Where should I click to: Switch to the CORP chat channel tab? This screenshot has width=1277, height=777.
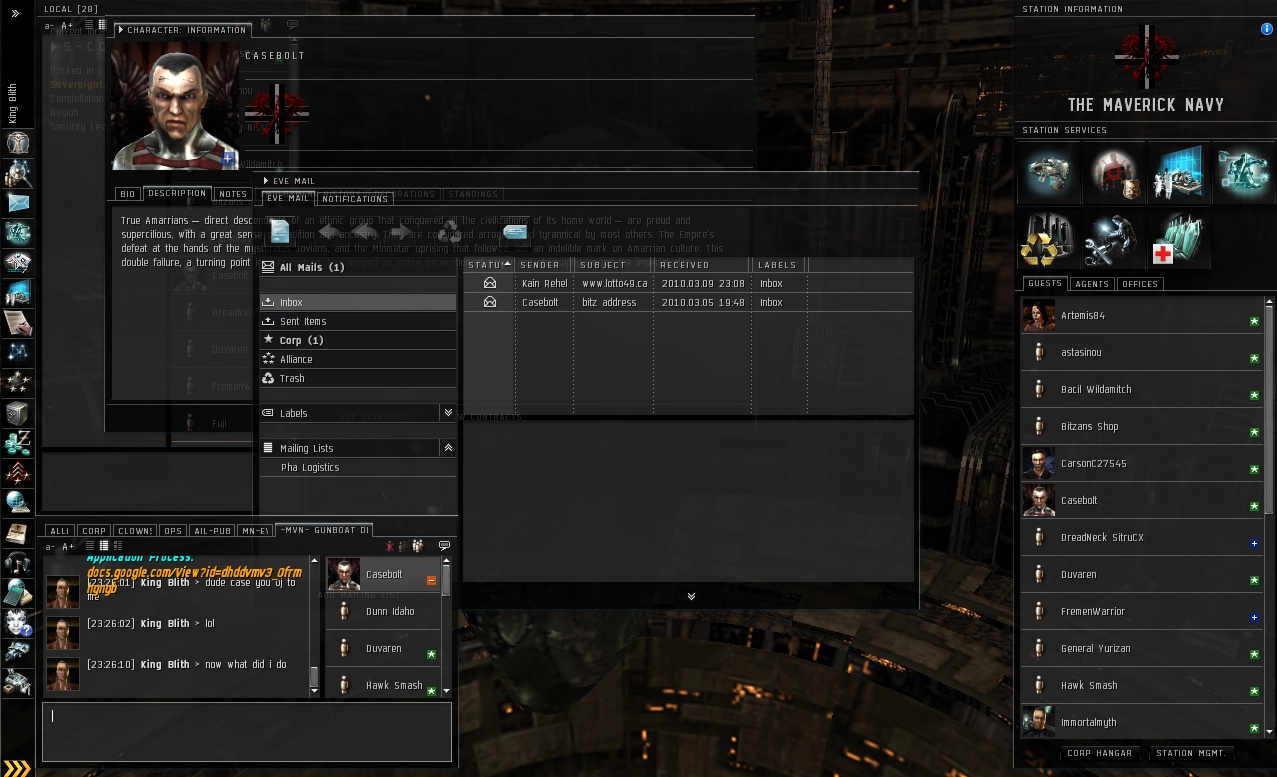coord(94,531)
